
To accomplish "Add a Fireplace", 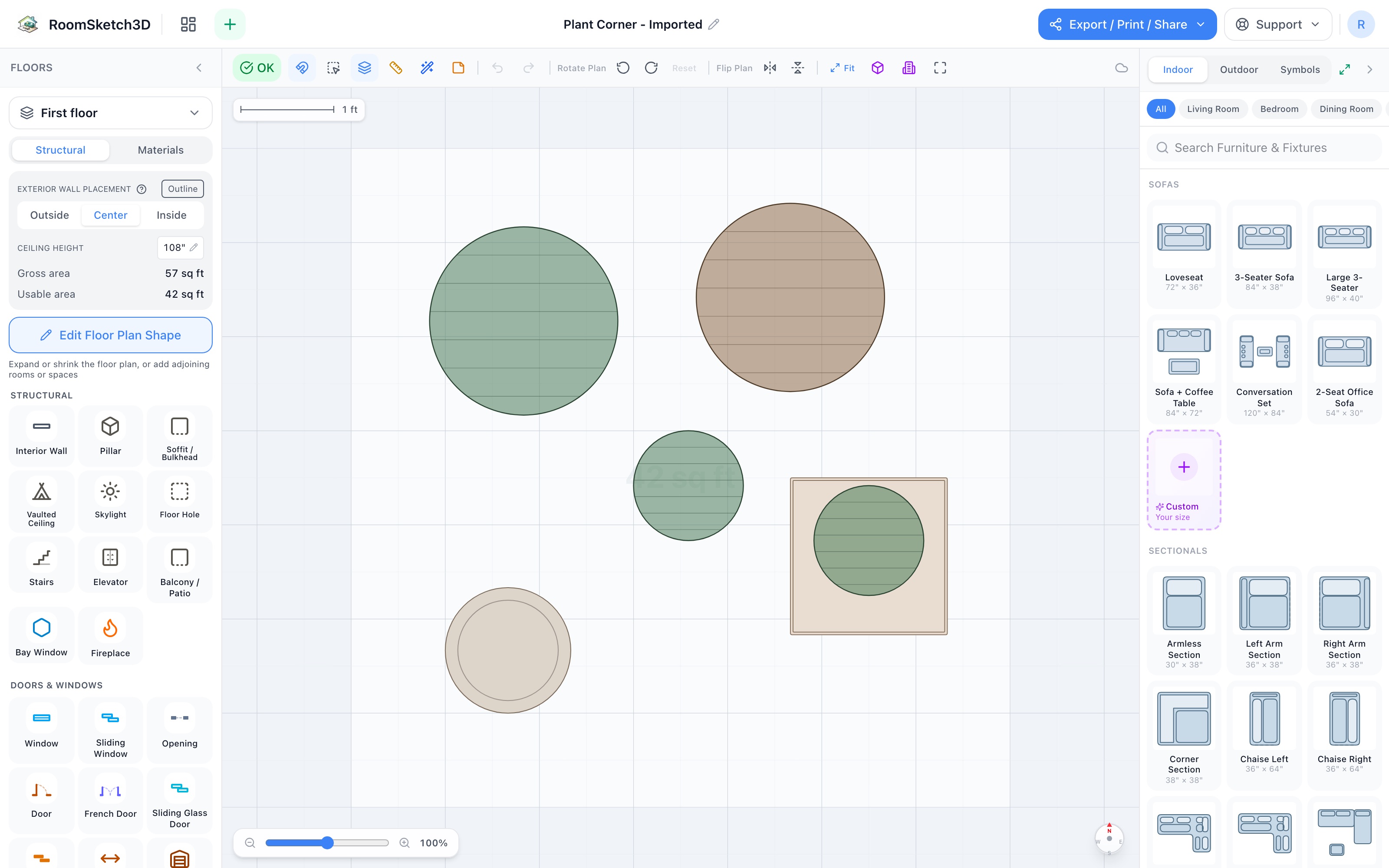I will (110, 636).
